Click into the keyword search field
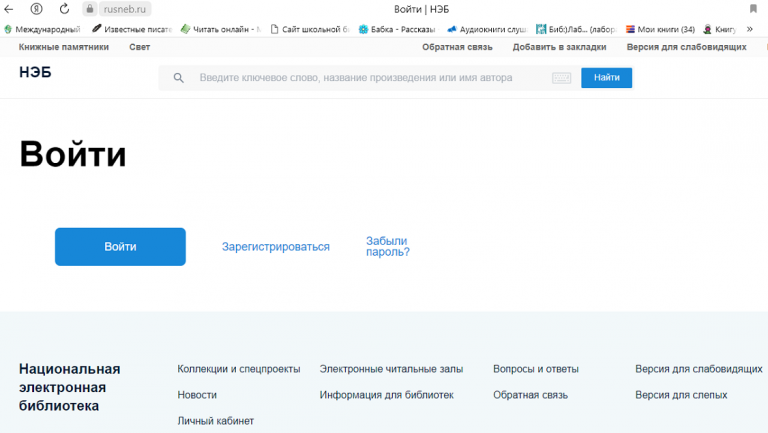The width and height of the screenshot is (768, 433). (370, 78)
